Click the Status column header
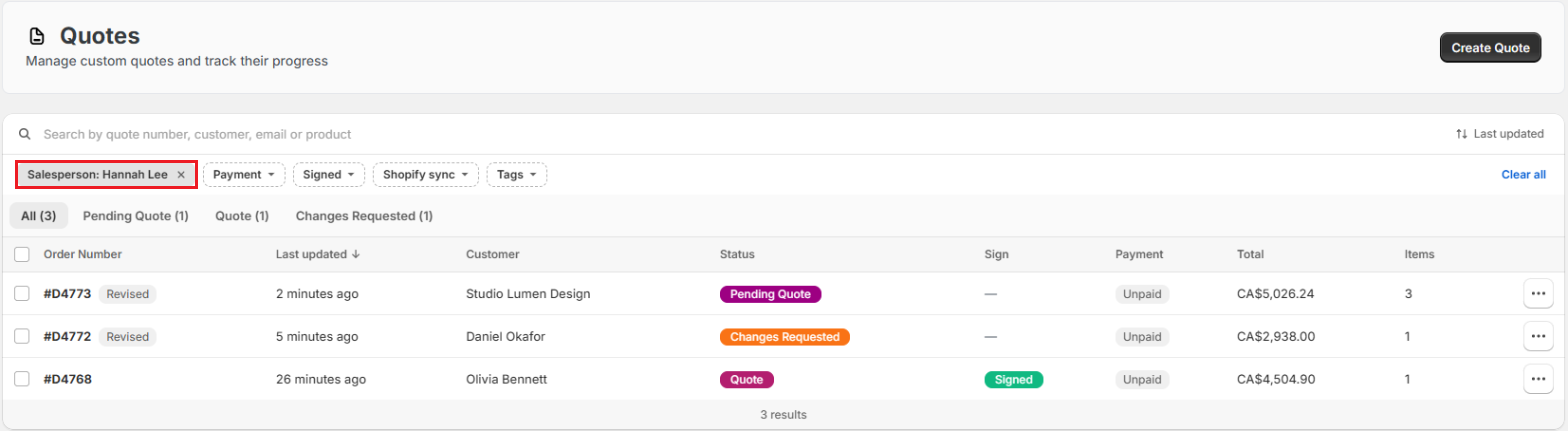 (x=737, y=255)
